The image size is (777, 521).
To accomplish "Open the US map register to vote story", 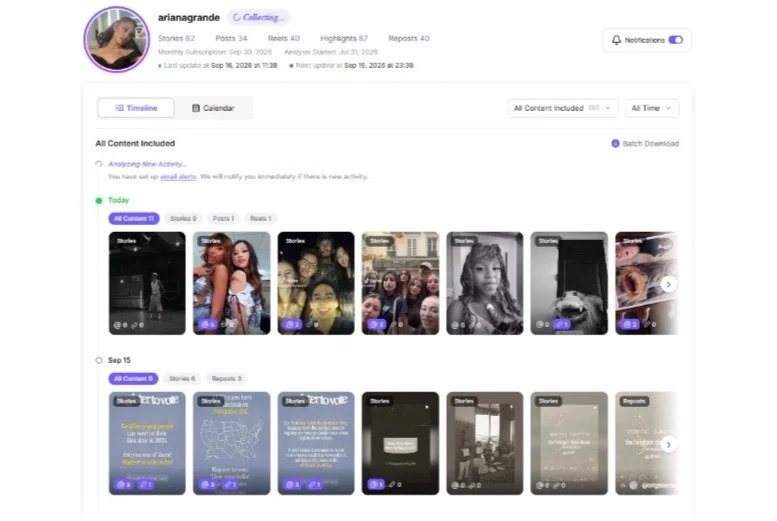I will 231,443.
